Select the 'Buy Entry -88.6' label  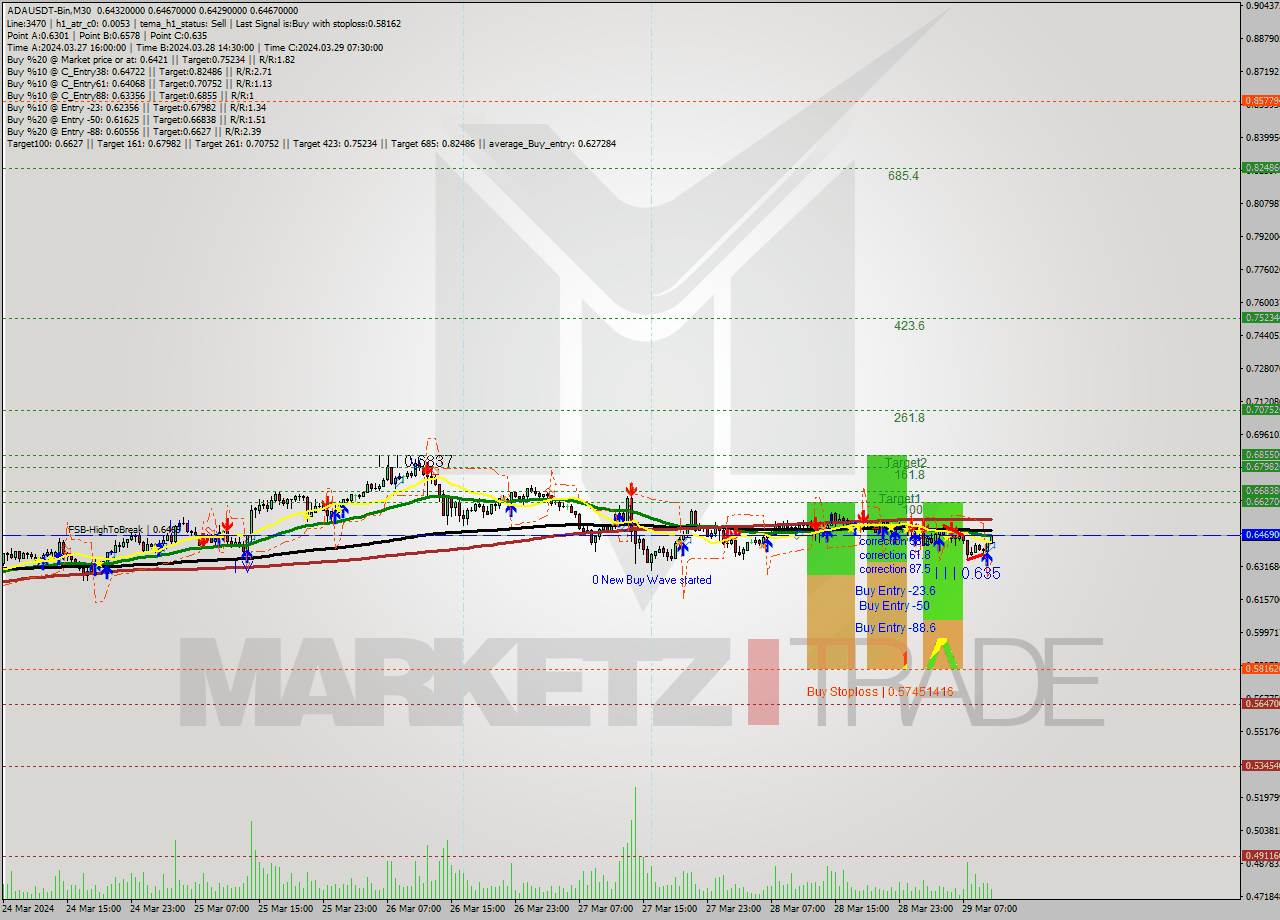tap(895, 627)
